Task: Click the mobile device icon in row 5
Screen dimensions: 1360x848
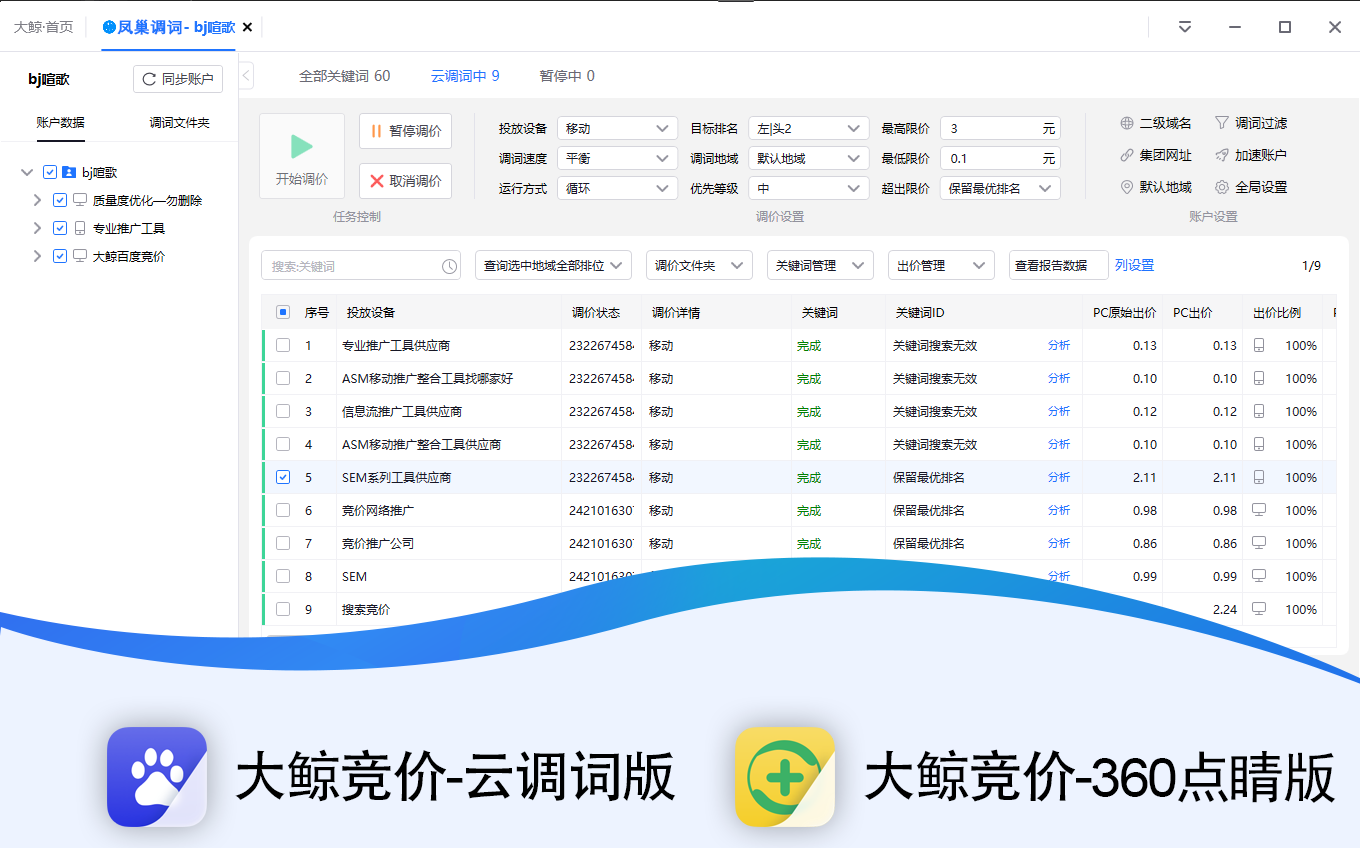Action: [x=1259, y=477]
